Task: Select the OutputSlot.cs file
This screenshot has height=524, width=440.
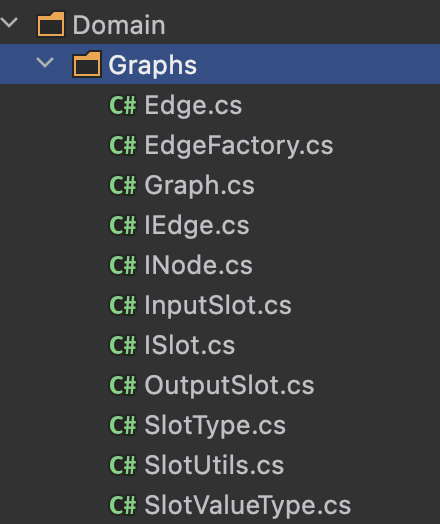Action: pyautogui.click(x=229, y=386)
